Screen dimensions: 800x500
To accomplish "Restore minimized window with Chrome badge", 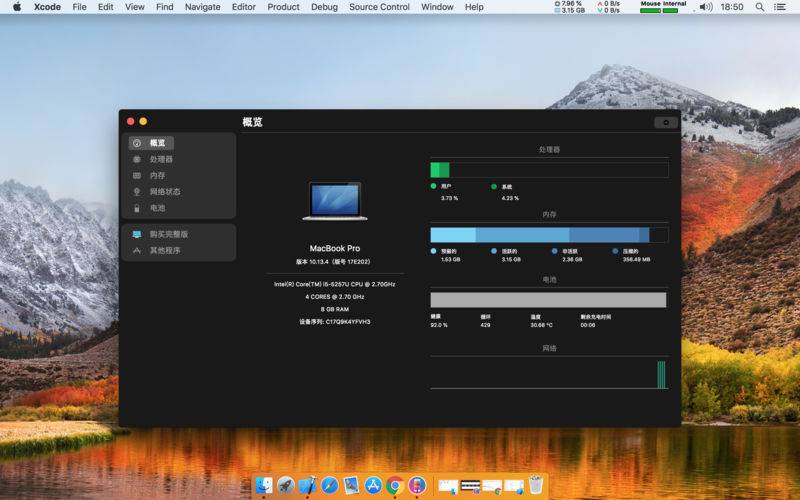I will [492, 486].
